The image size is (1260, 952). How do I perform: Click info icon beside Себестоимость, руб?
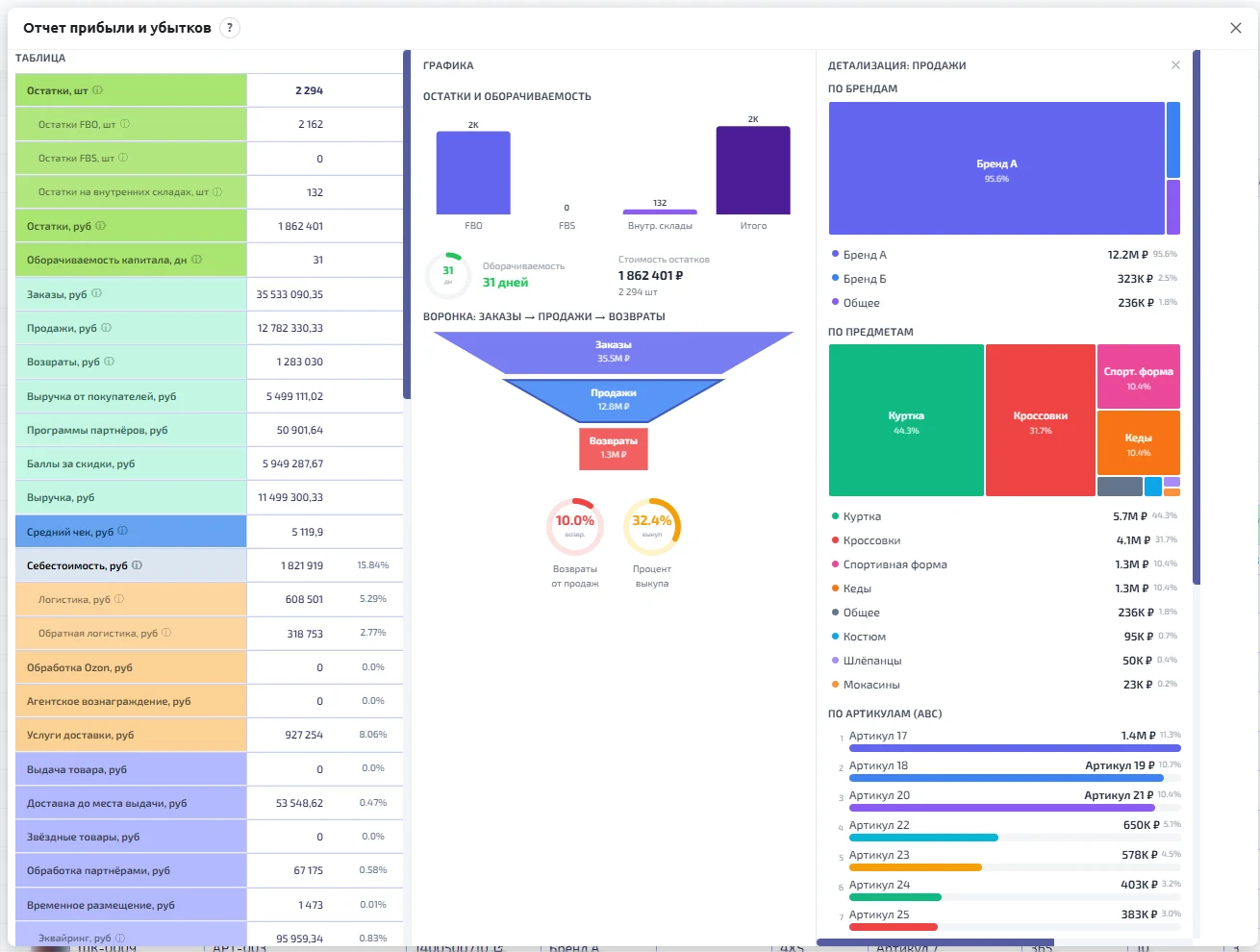point(137,565)
